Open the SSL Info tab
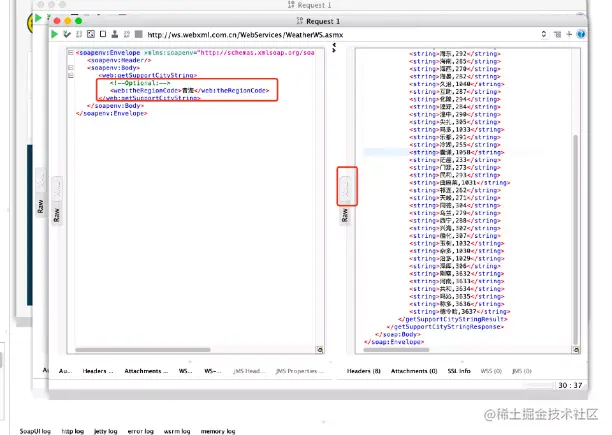This screenshot has width=612, height=435. 459,371
